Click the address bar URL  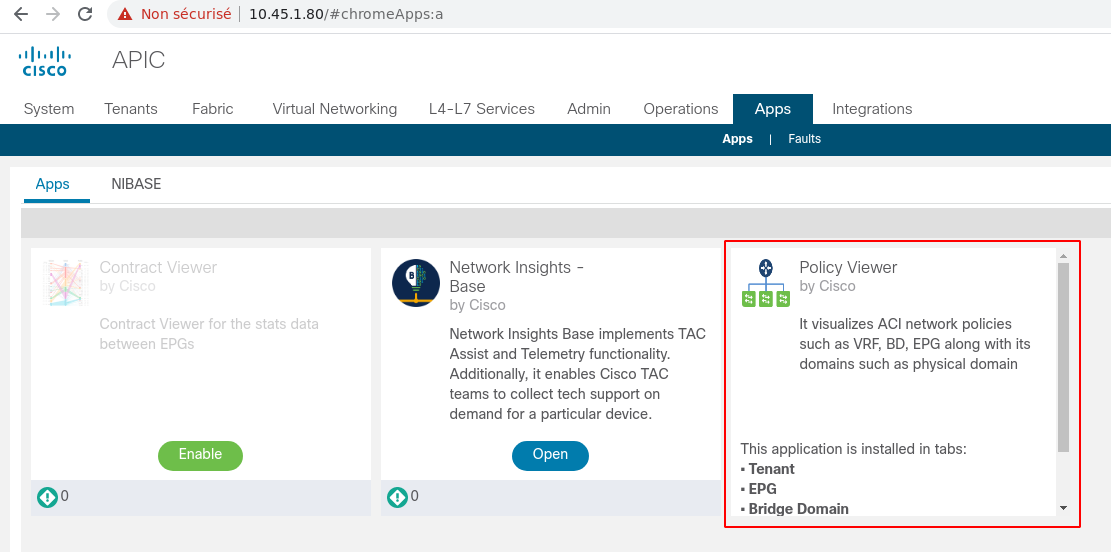[346, 13]
